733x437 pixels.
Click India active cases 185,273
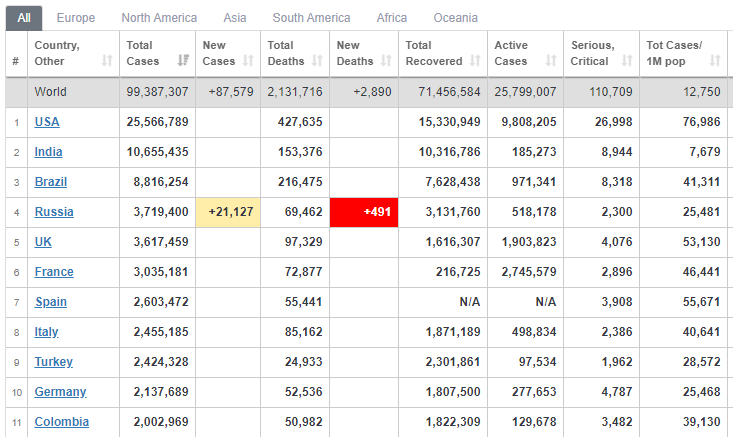(x=534, y=152)
